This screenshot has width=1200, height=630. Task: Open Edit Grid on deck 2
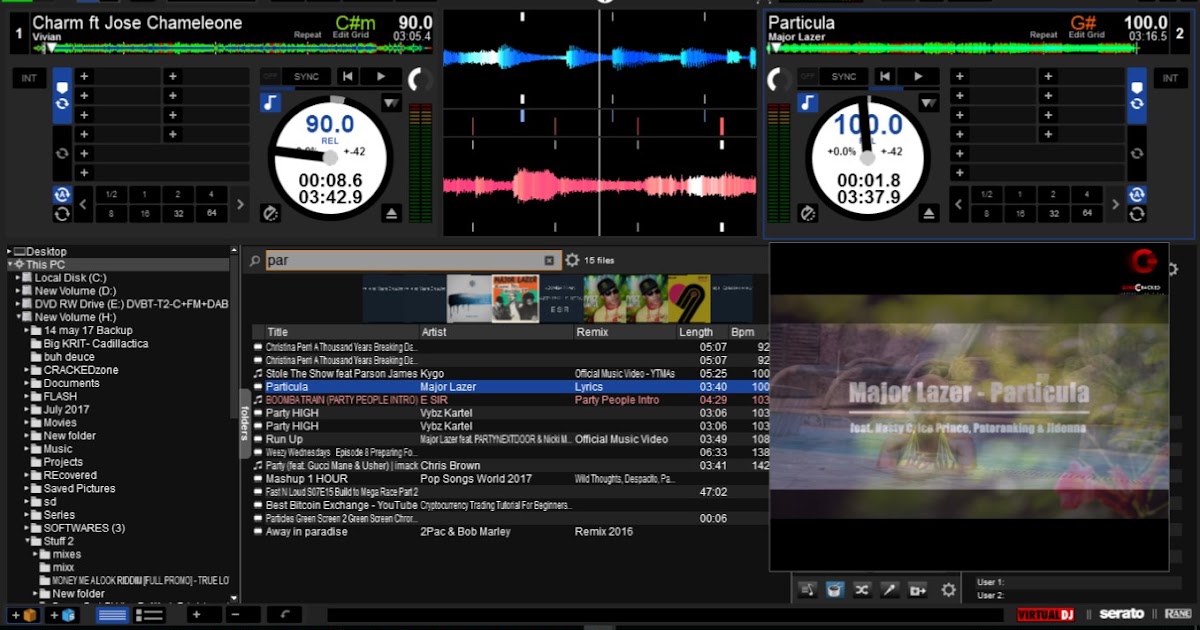pos(1086,35)
